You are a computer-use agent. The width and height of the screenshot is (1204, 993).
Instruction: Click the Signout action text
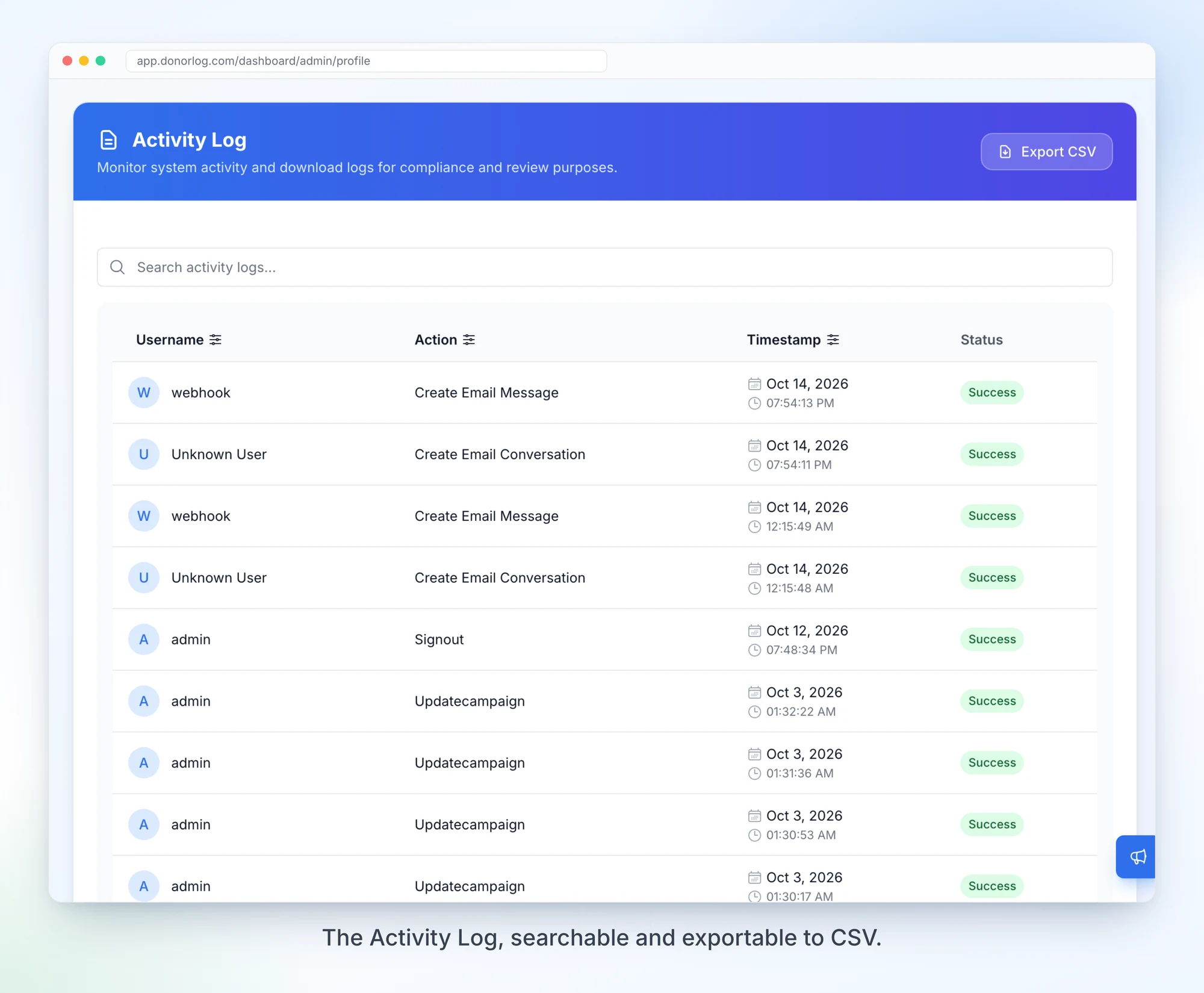pyautogui.click(x=439, y=640)
